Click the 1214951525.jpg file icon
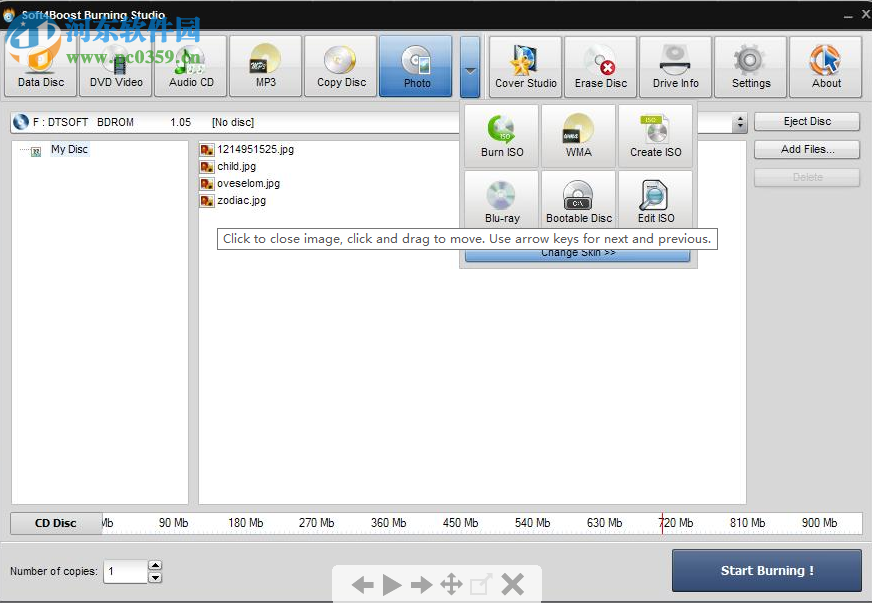Viewport: 872px width, 603px height. (x=207, y=150)
